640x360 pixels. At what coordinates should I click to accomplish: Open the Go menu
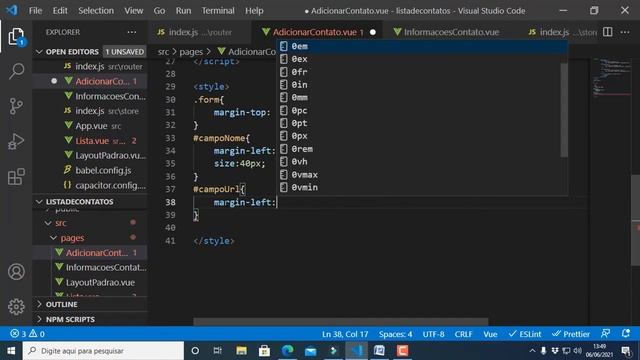click(x=159, y=10)
